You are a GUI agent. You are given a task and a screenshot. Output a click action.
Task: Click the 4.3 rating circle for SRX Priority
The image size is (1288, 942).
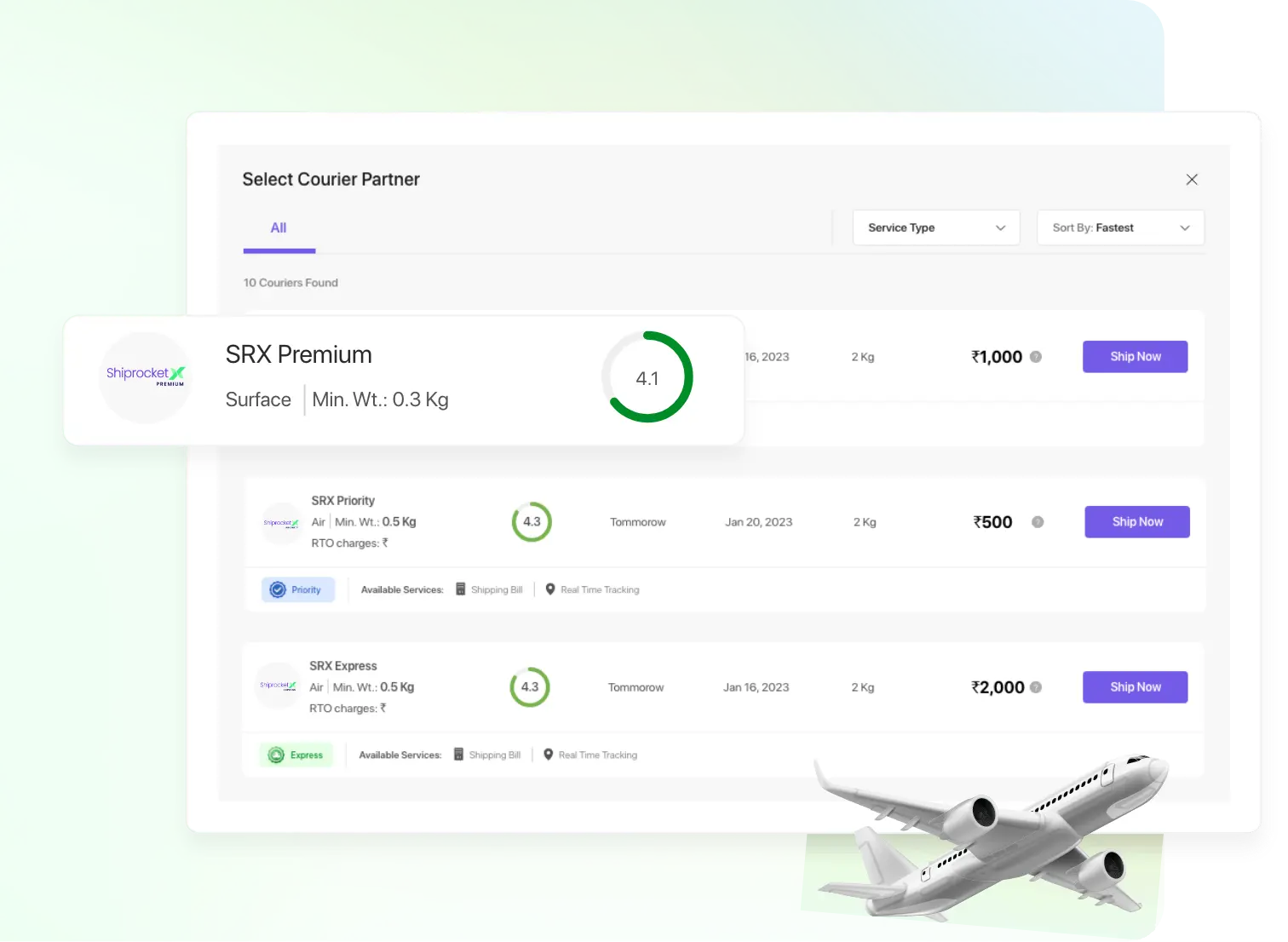(x=532, y=522)
